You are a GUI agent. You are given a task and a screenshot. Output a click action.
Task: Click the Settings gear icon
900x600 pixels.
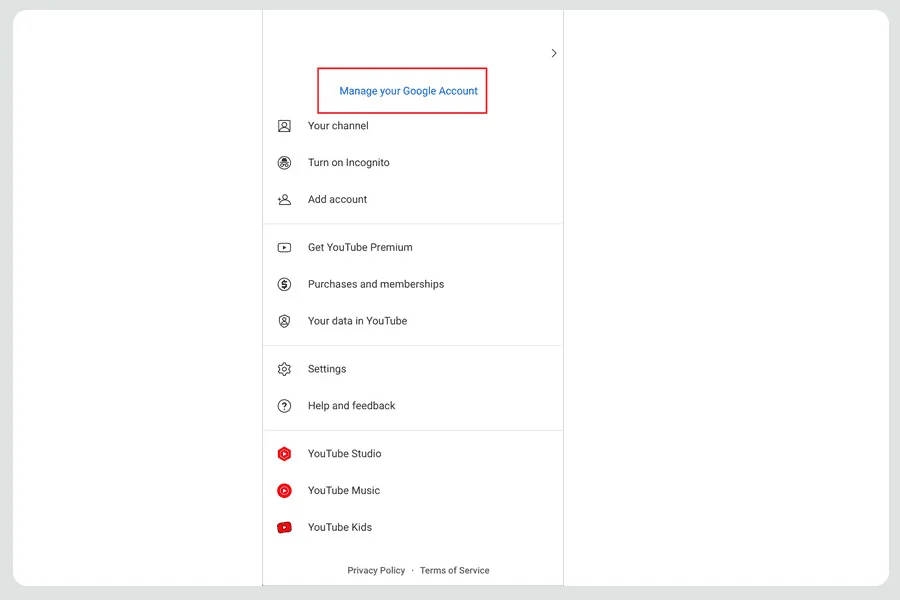coord(284,369)
